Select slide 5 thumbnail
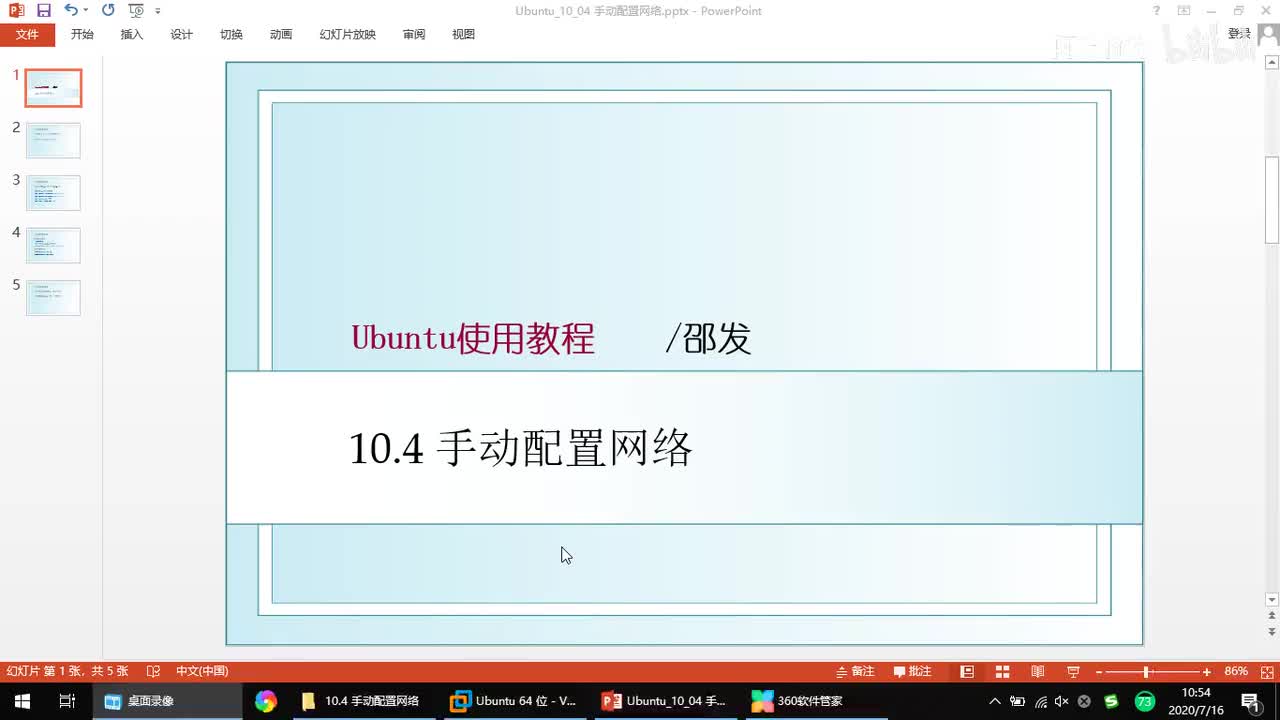1280x720 pixels. [53, 297]
